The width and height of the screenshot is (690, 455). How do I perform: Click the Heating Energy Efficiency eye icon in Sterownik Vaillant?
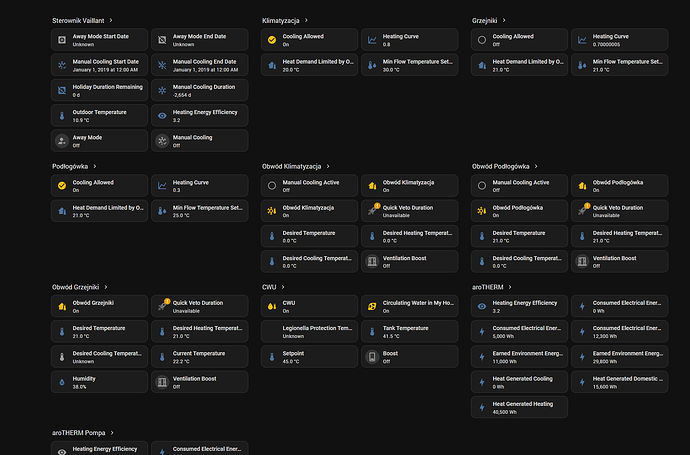tap(162, 116)
